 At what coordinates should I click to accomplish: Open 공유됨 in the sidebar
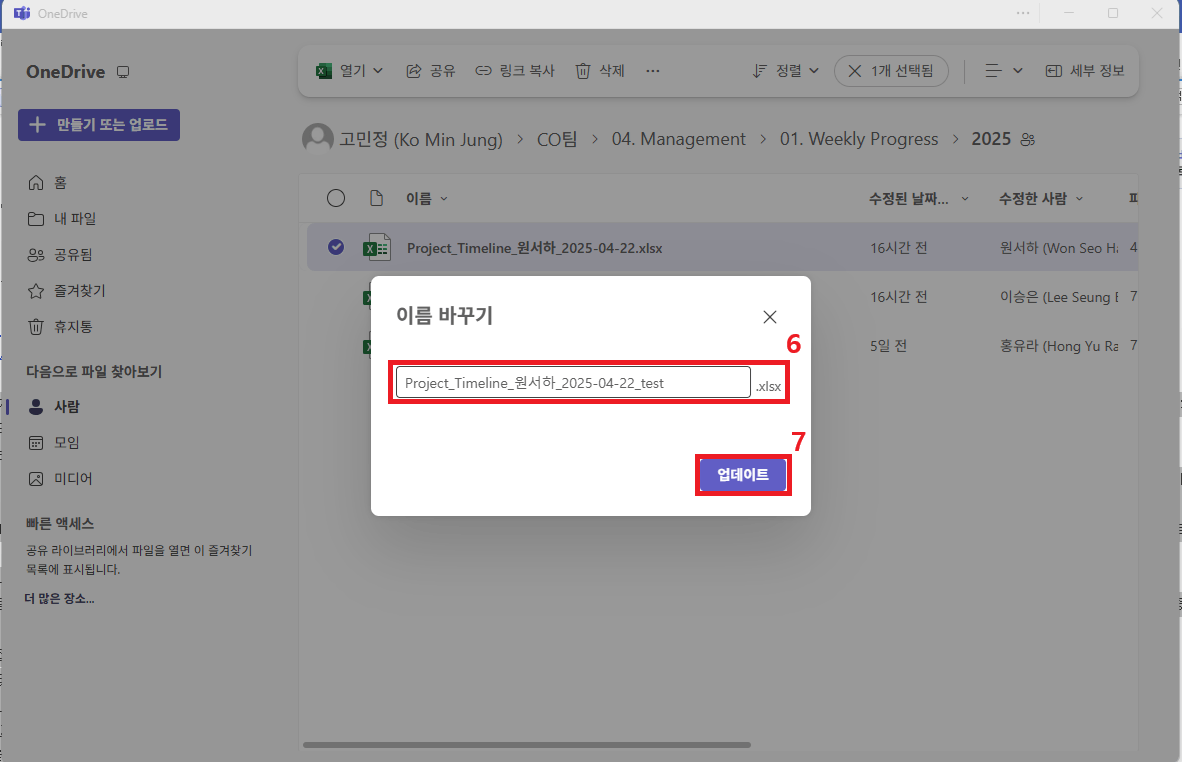(60, 255)
